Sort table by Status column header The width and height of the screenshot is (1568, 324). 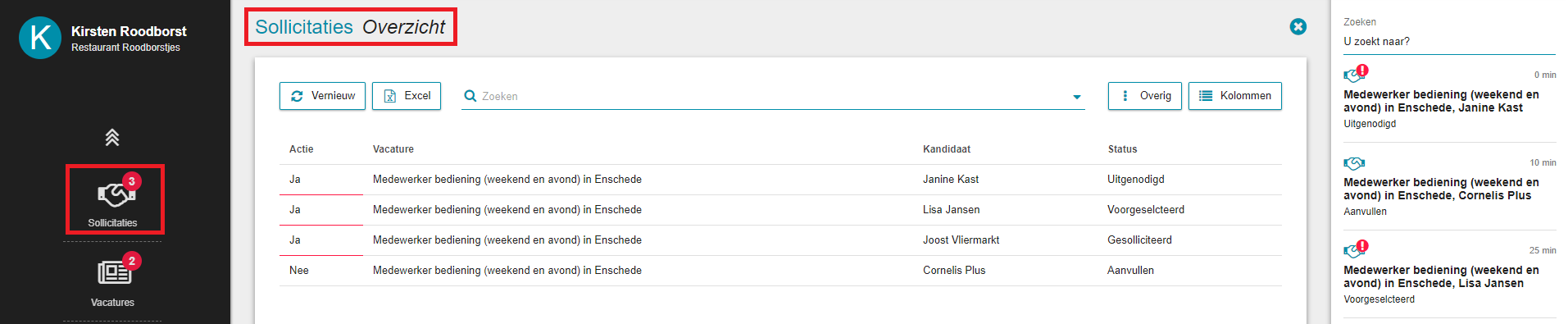(x=1122, y=149)
